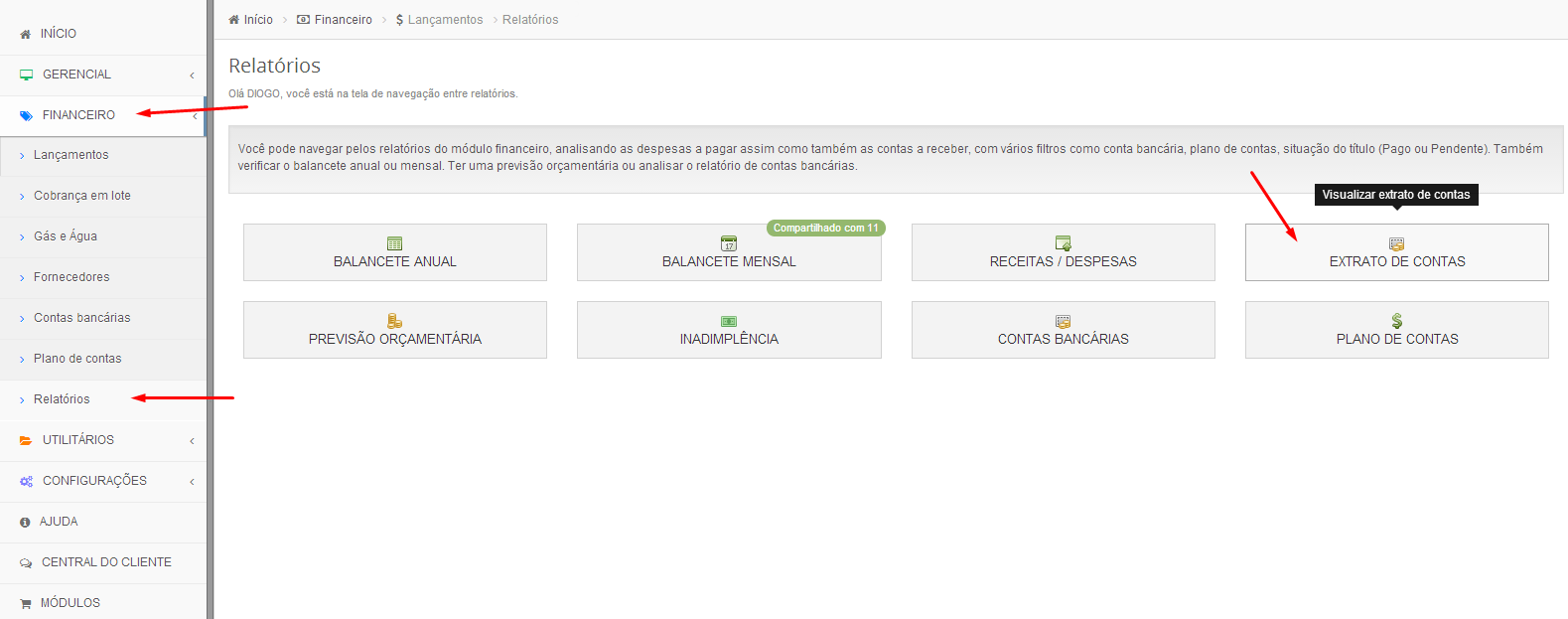
Task: Click the 'Compartilhado com 11' green badge
Action: (825, 229)
